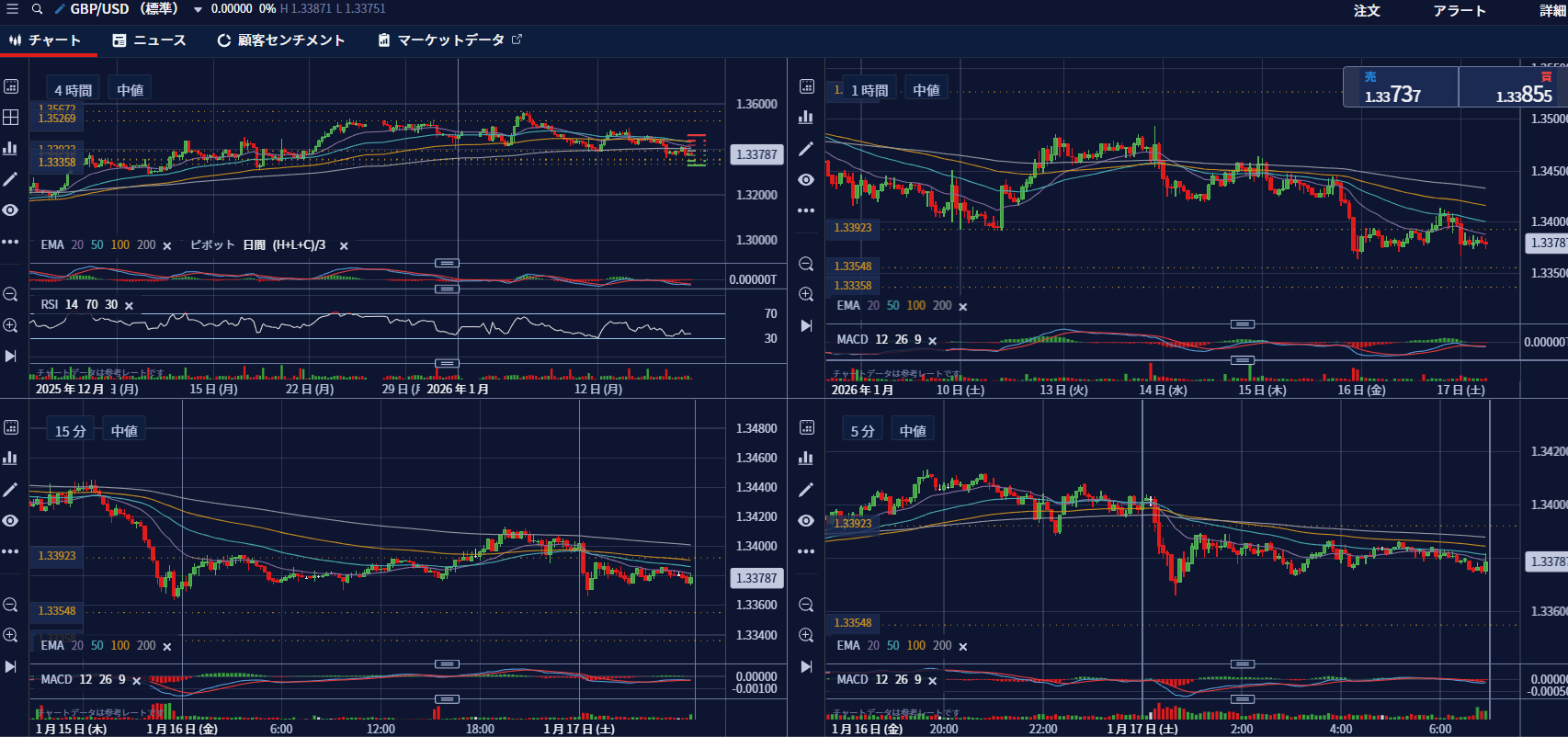
Task: Click the search magnifier icon
Action: pos(37,9)
